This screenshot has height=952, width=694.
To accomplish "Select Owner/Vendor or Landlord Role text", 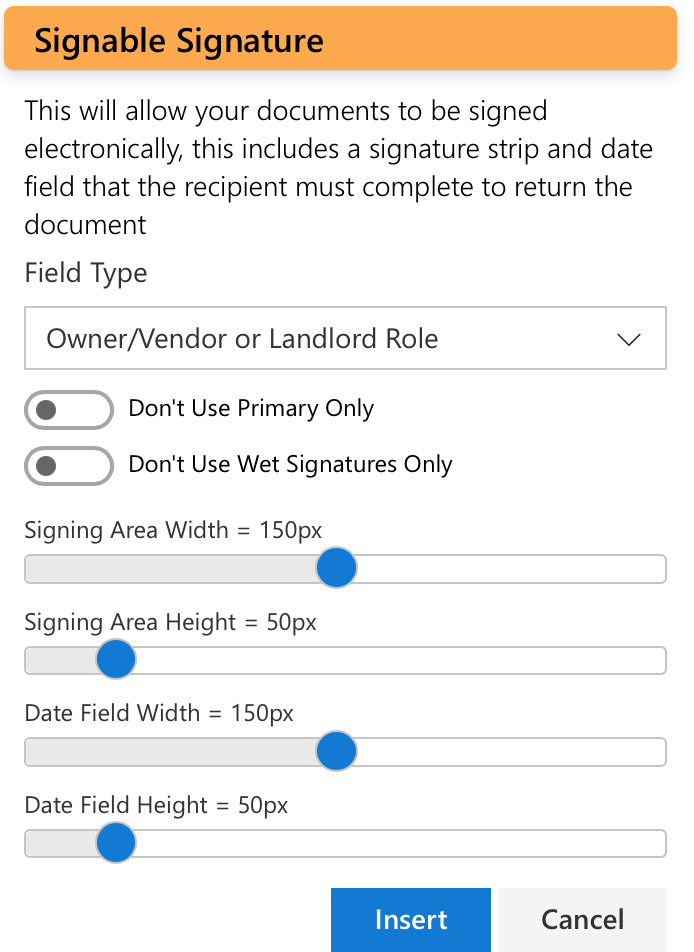I will 242,339.
